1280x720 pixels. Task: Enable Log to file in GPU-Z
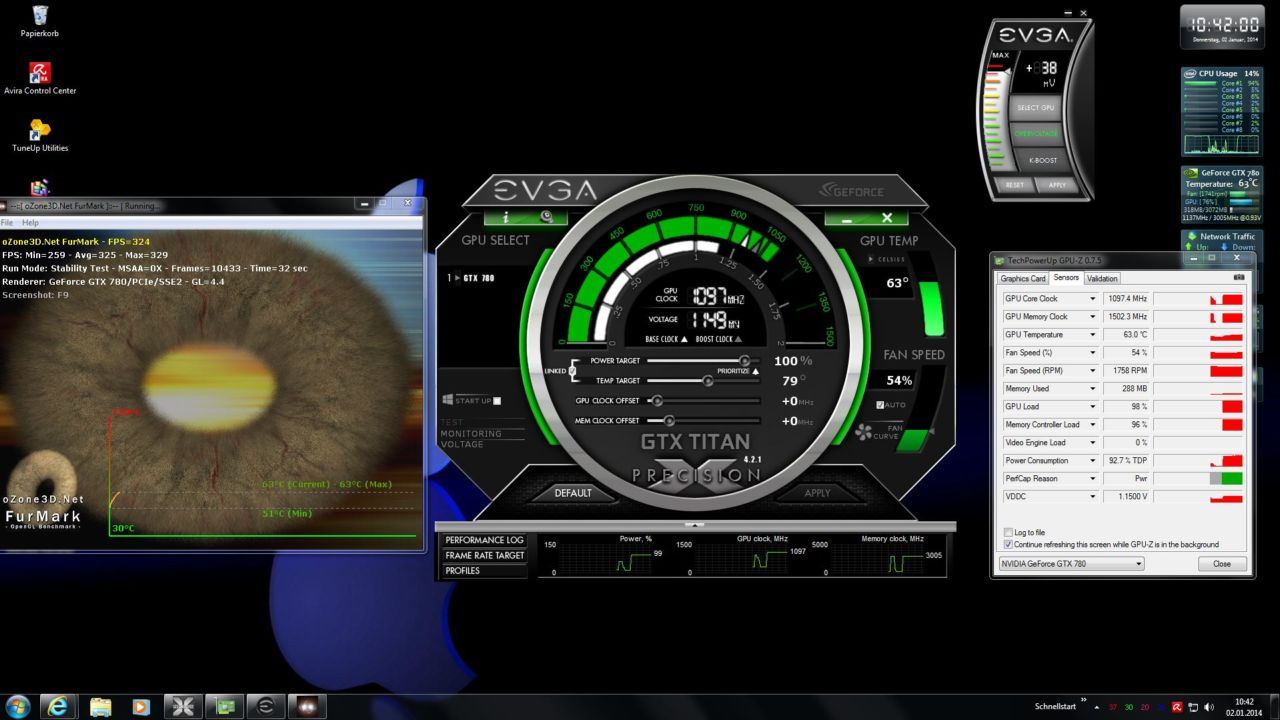point(1008,532)
